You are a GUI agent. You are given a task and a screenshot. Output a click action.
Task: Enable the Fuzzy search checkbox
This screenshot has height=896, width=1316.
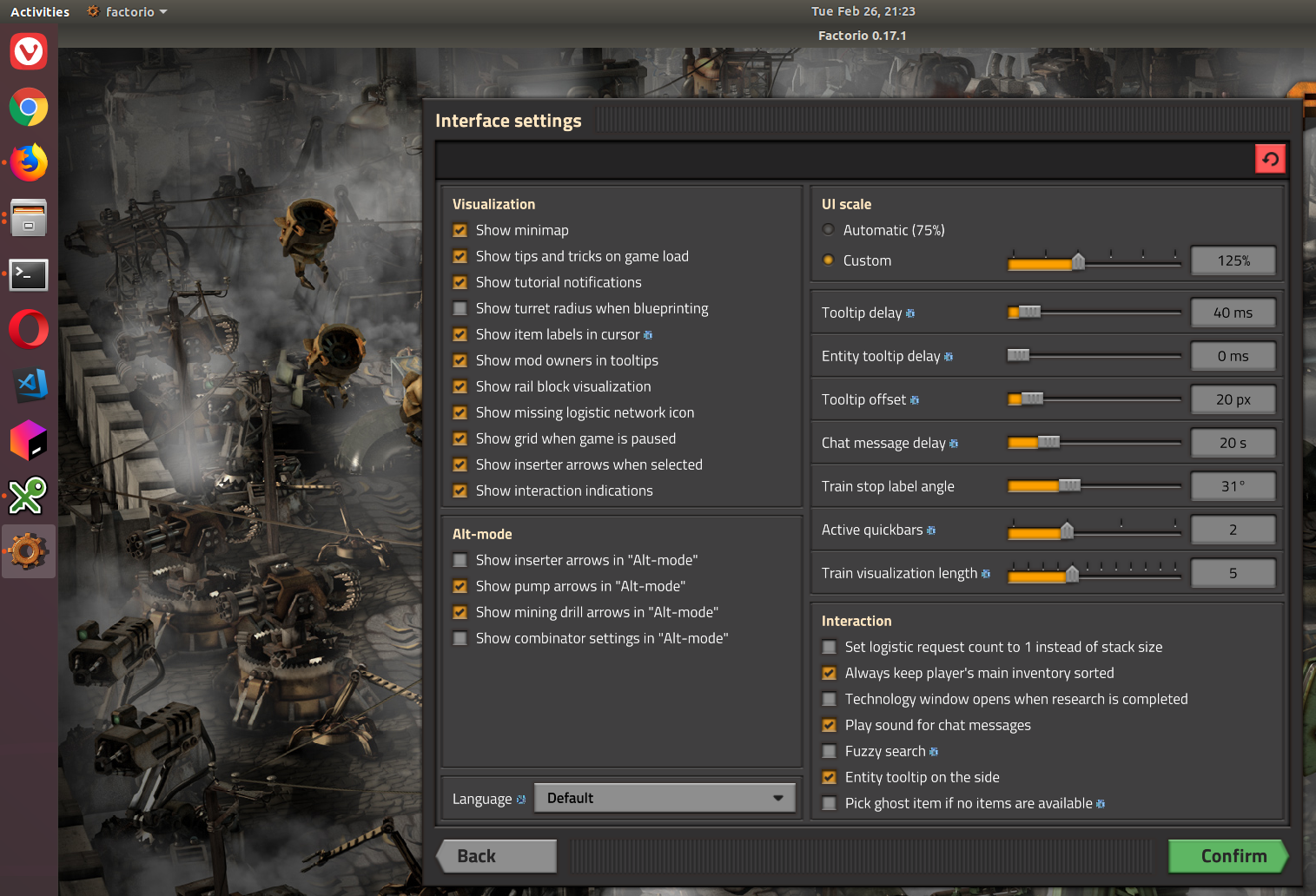pyautogui.click(x=830, y=751)
